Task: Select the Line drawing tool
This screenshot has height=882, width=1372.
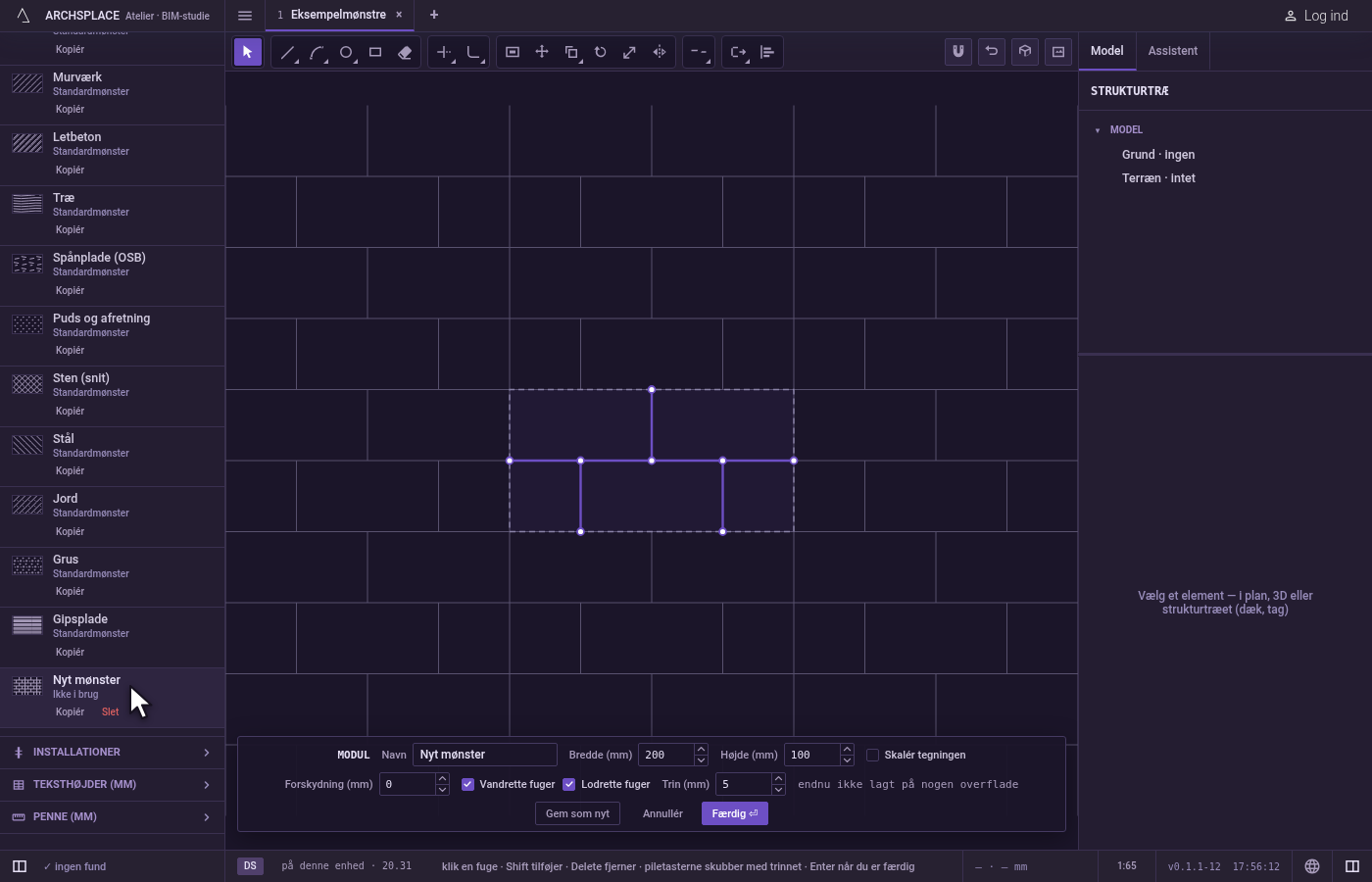Action: (x=287, y=52)
